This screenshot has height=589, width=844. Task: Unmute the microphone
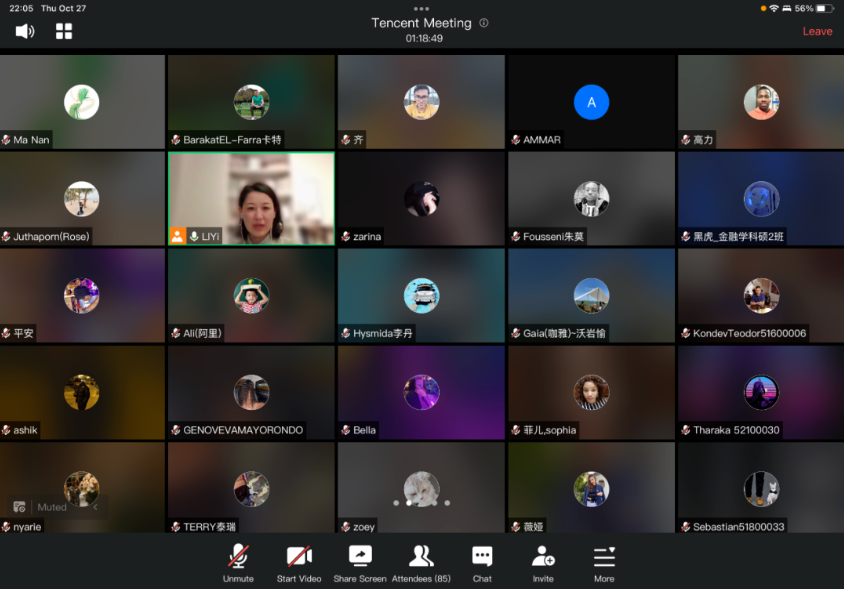click(238, 563)
